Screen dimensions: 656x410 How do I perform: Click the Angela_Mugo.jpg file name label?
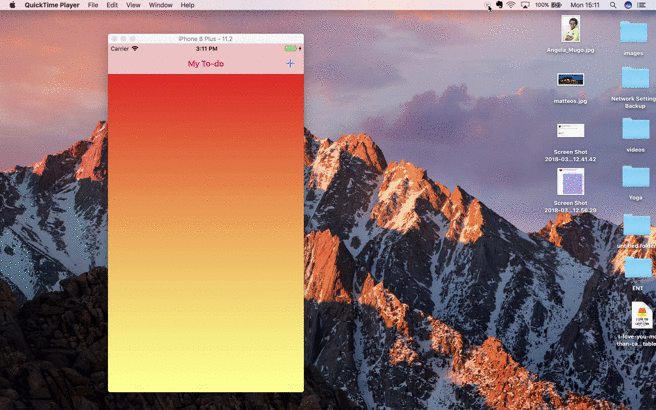pyautogui.click(x=570, y=50)
